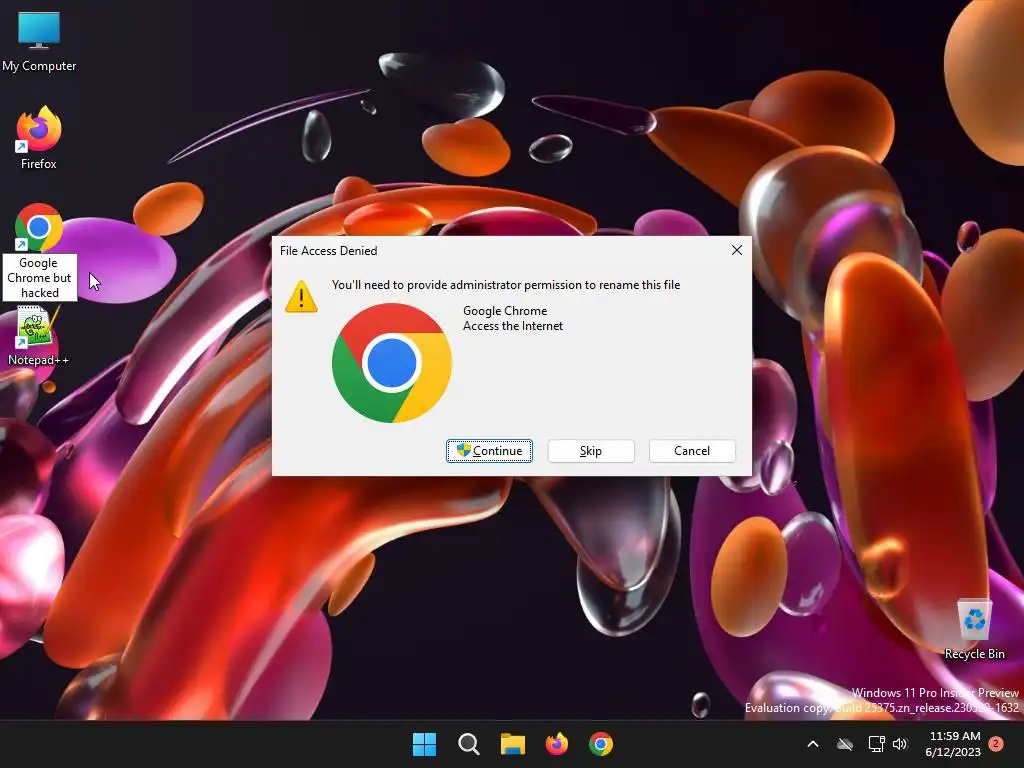Click Continue to grant administrator permission
1024x768 pixels.
[x=489, y=451]
